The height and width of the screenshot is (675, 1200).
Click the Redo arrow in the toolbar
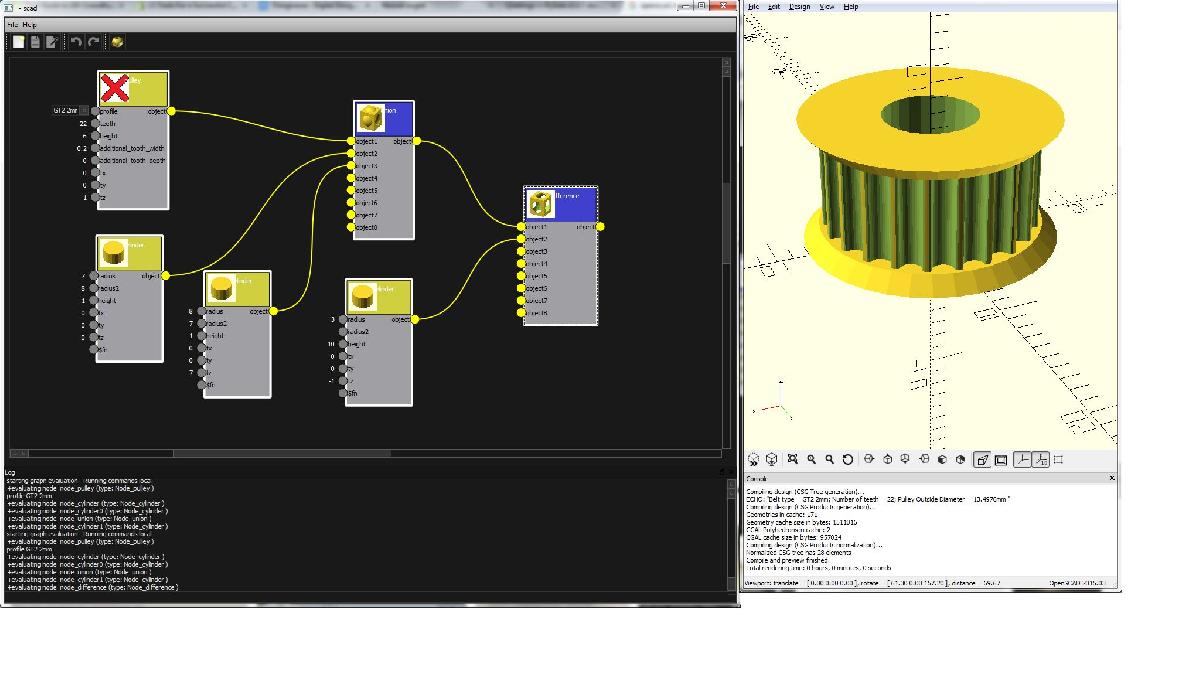[94, 42]
